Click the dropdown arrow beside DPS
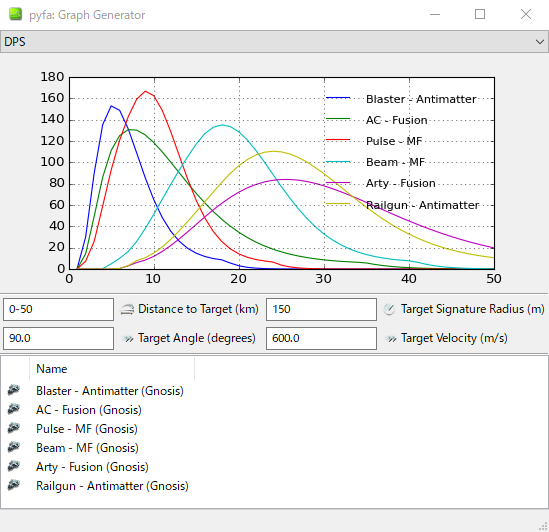 540,42
